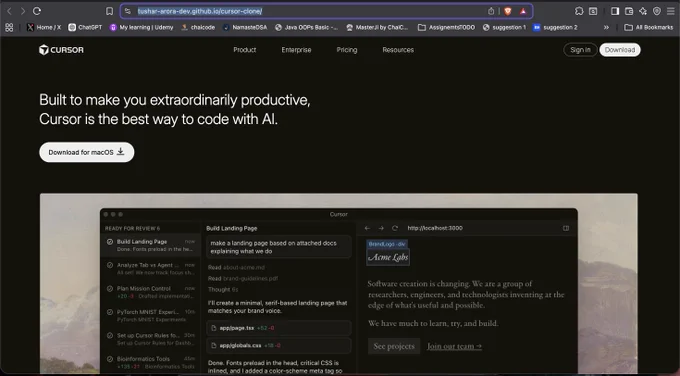The width and height of the screenshot is (680, 376).
Task: Open the app/page.tsx file chip
Action: [x=279, y=328]
